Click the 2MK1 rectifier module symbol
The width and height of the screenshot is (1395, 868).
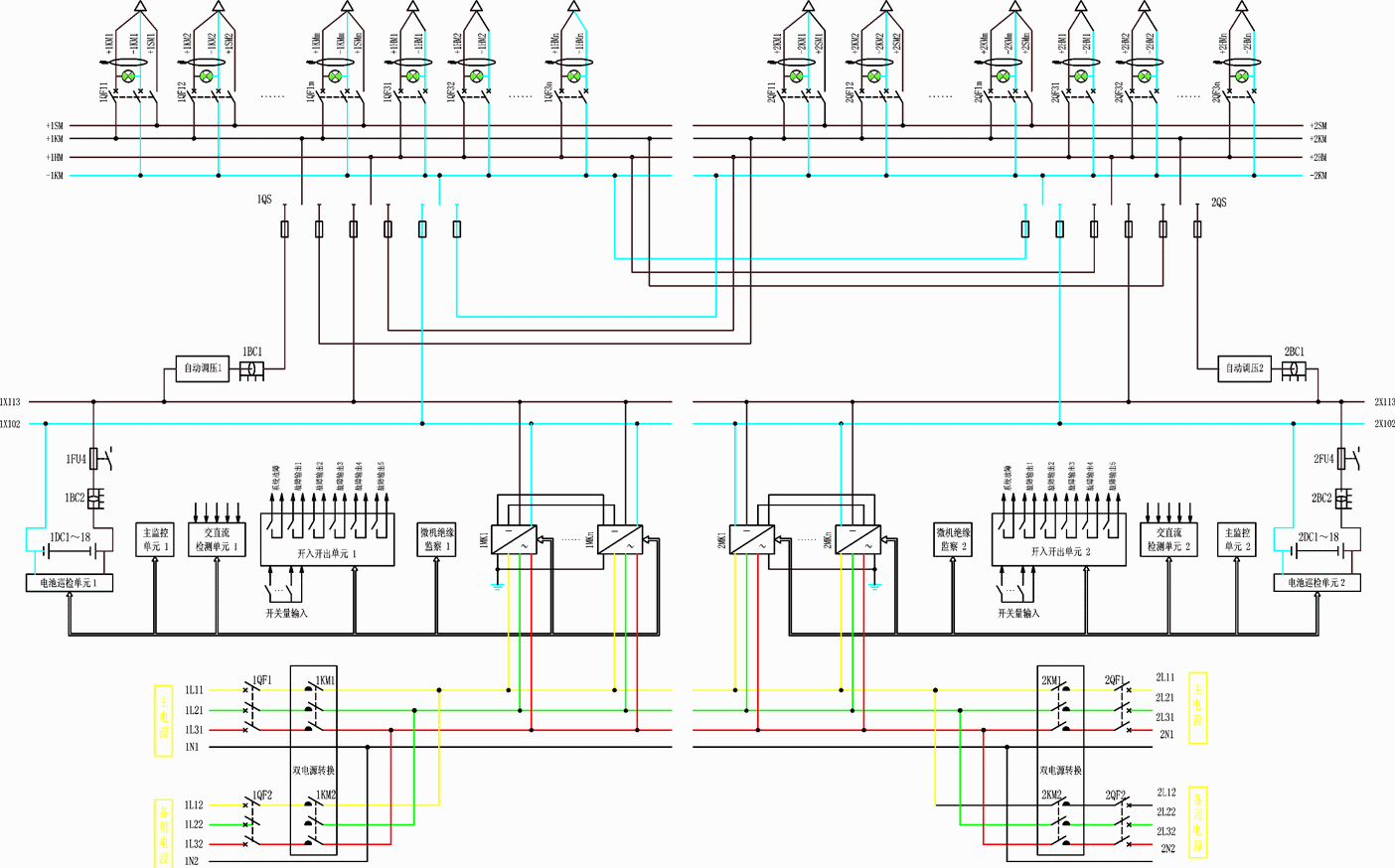click(x=752, y=540)
